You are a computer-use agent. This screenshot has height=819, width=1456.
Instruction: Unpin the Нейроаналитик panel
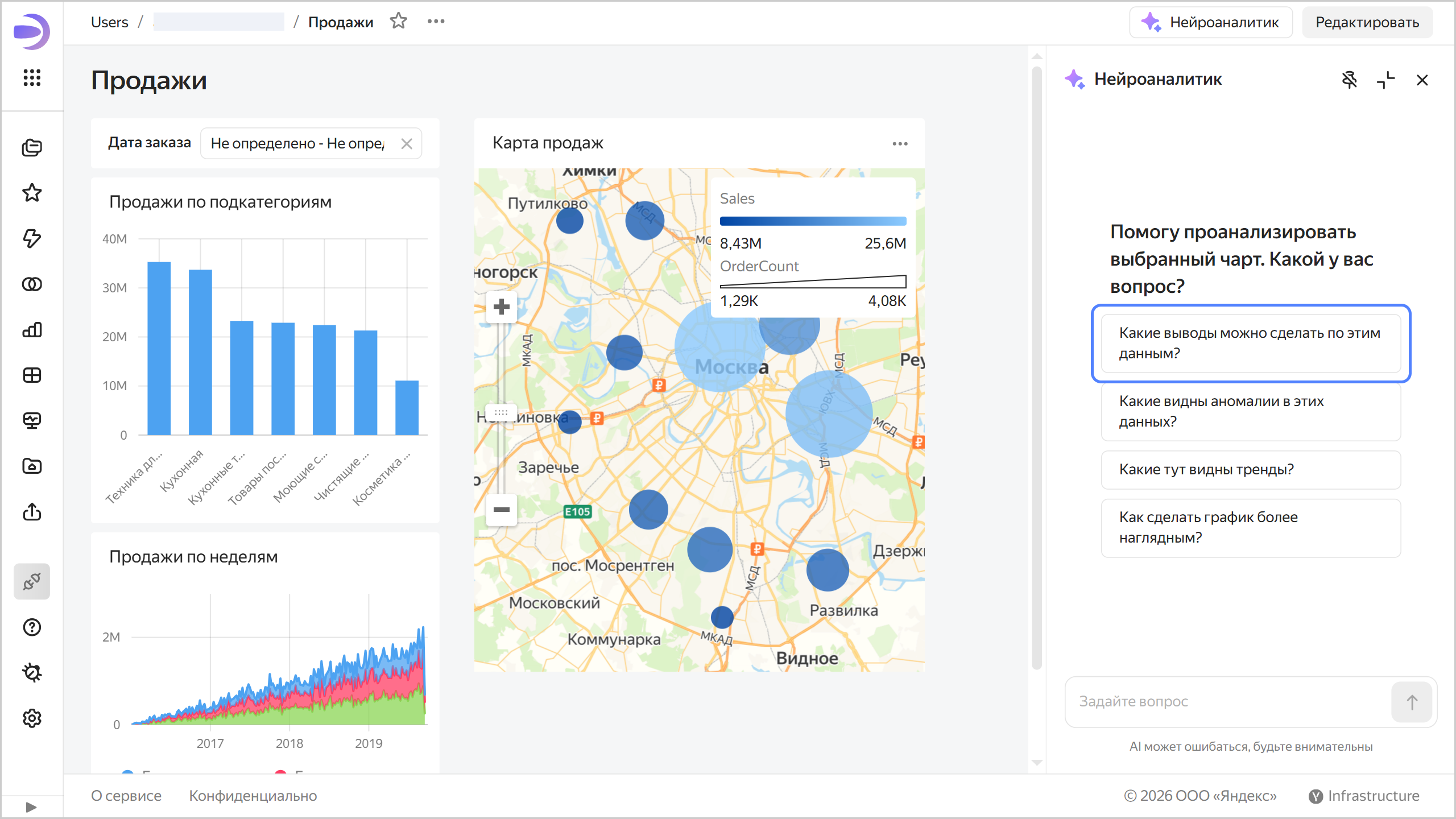point(1350,80)
